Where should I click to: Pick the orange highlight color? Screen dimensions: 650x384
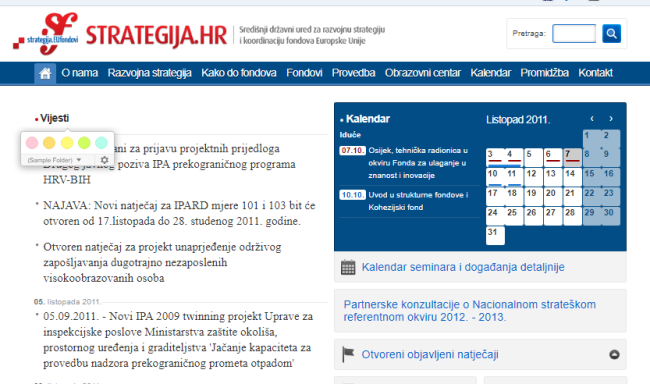pyautogui.click(x=49, y=143)
